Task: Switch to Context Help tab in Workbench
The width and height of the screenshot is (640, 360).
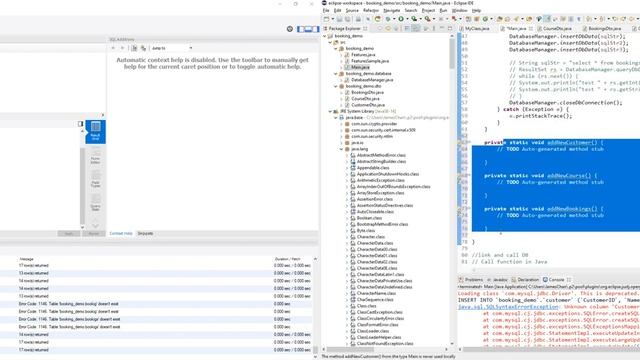Action: coord(121,233)
